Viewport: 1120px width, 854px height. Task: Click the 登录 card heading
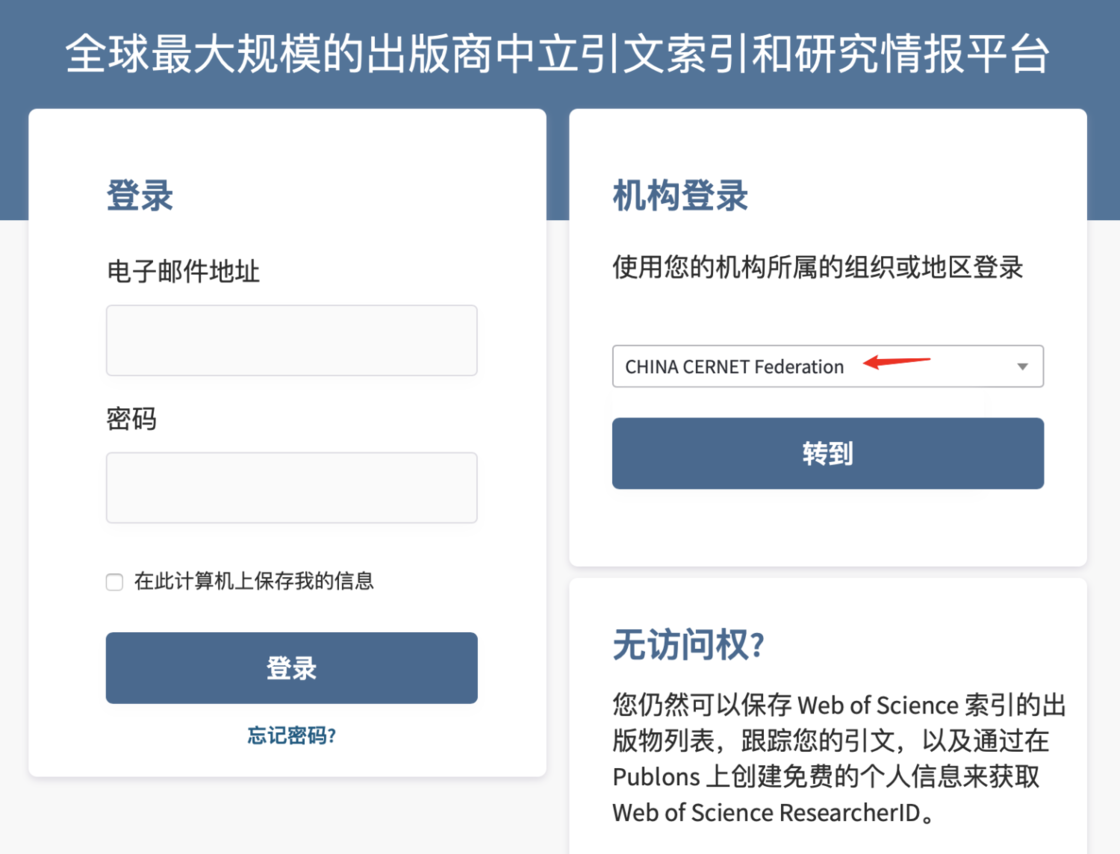coord(140,195)
